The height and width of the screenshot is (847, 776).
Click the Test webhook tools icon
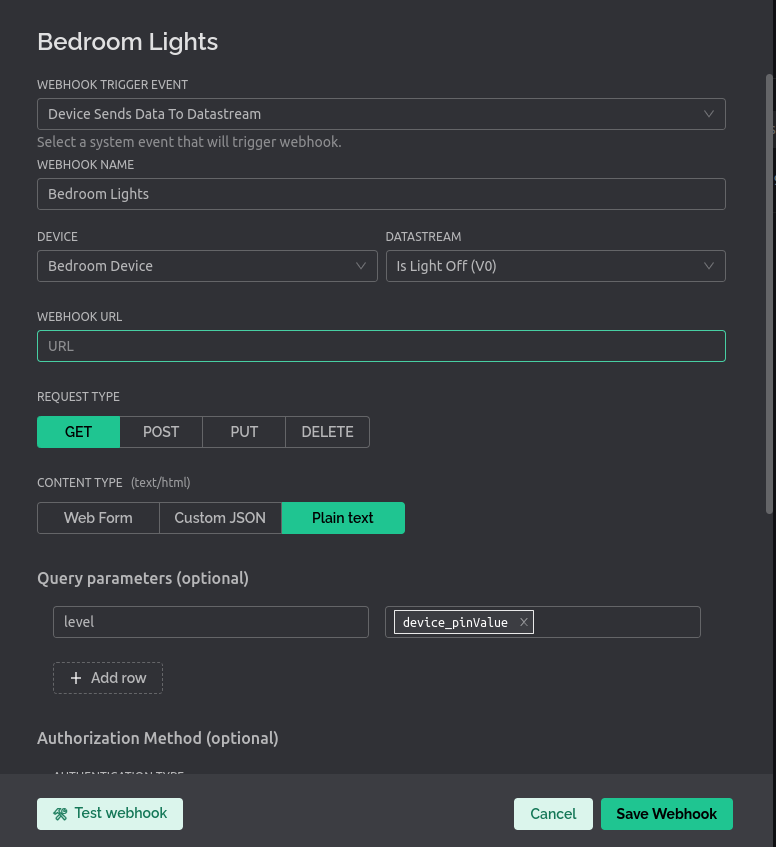[61, 814]
